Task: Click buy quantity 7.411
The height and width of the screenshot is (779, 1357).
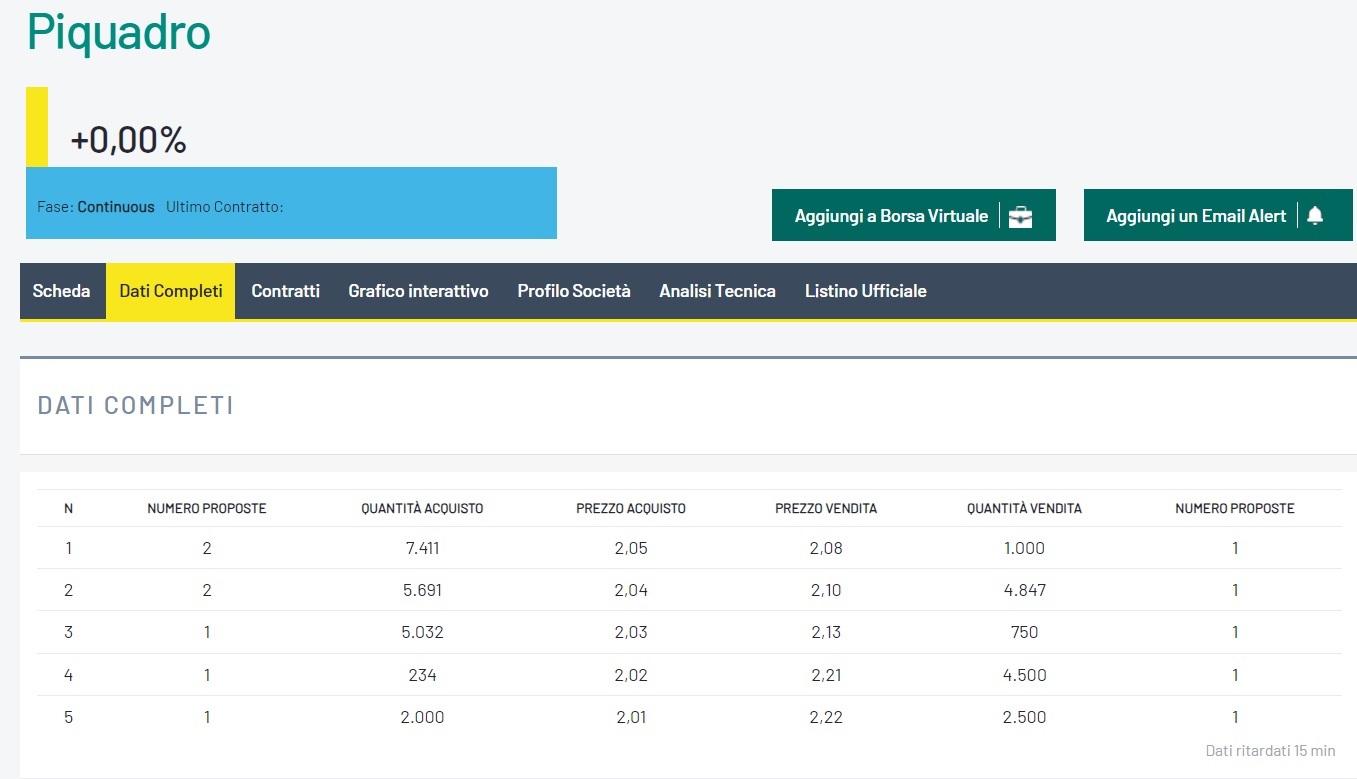Action: pyautogui.click(x=422, y=548)
